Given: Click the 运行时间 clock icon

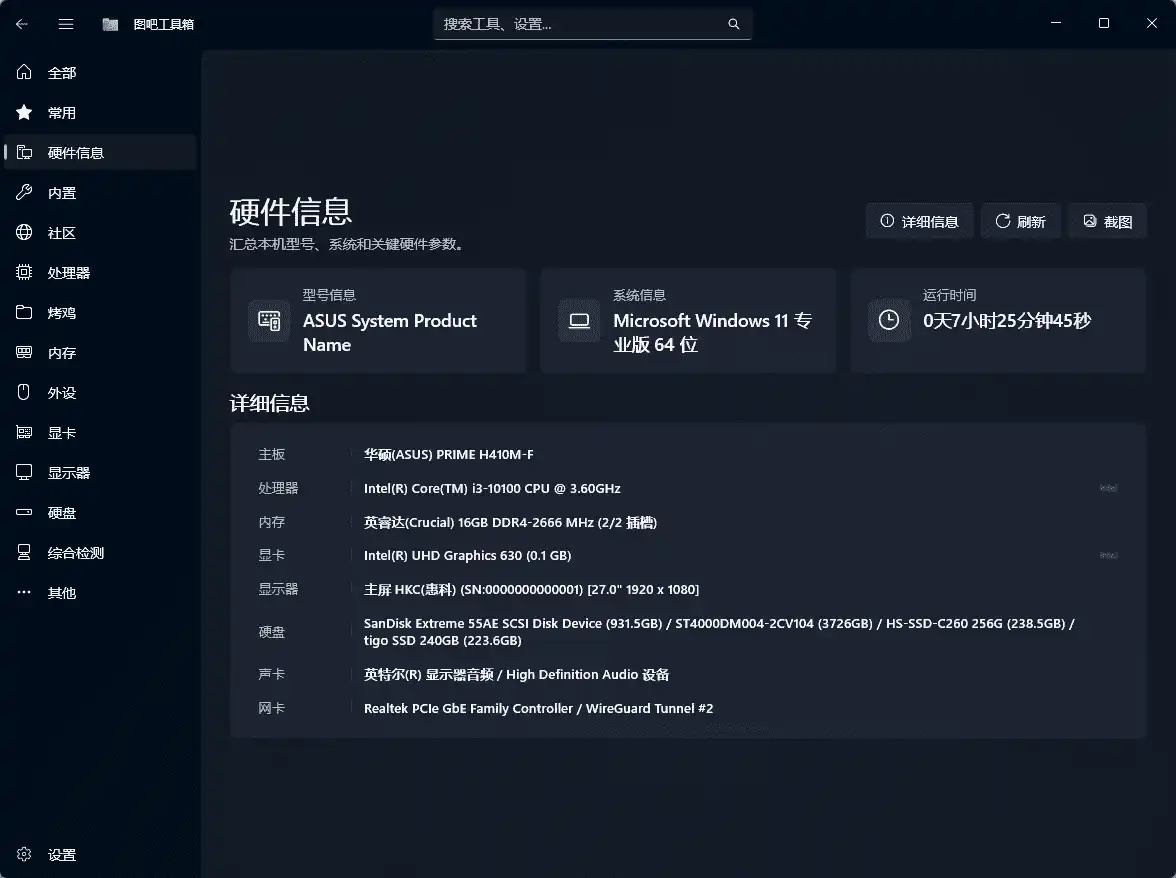Looking at the screenshot, I should tap(889, 321).
